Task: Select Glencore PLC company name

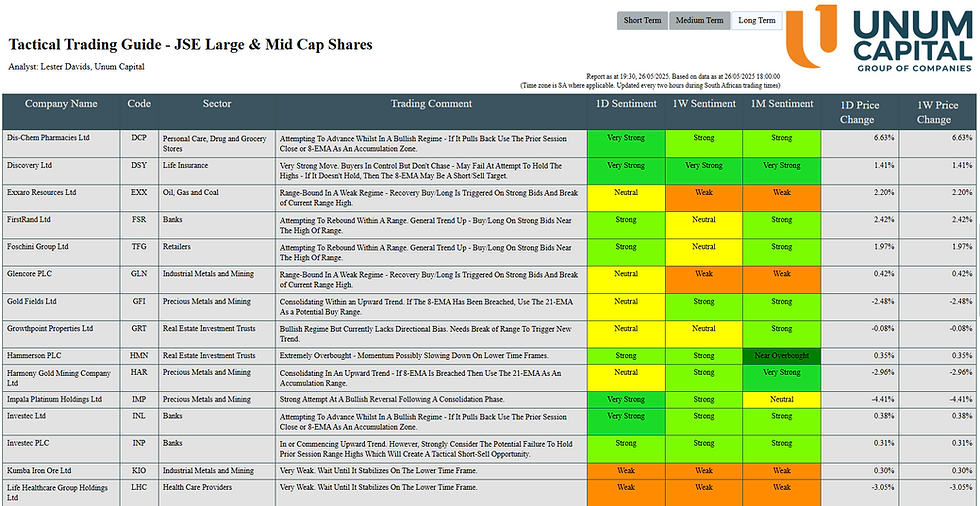Action: 31,274
